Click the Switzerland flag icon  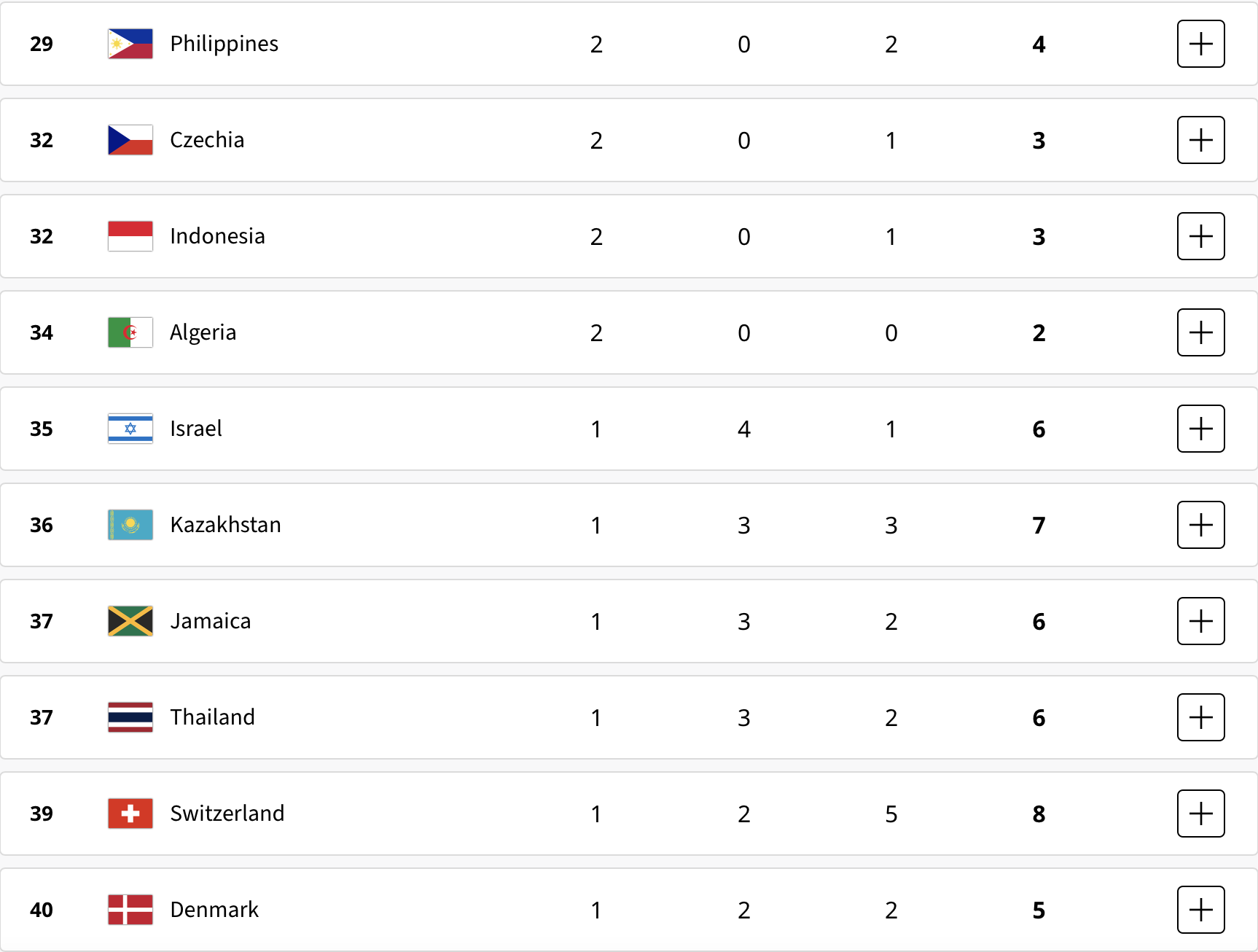pyautogui.click(x=130, y=814)
